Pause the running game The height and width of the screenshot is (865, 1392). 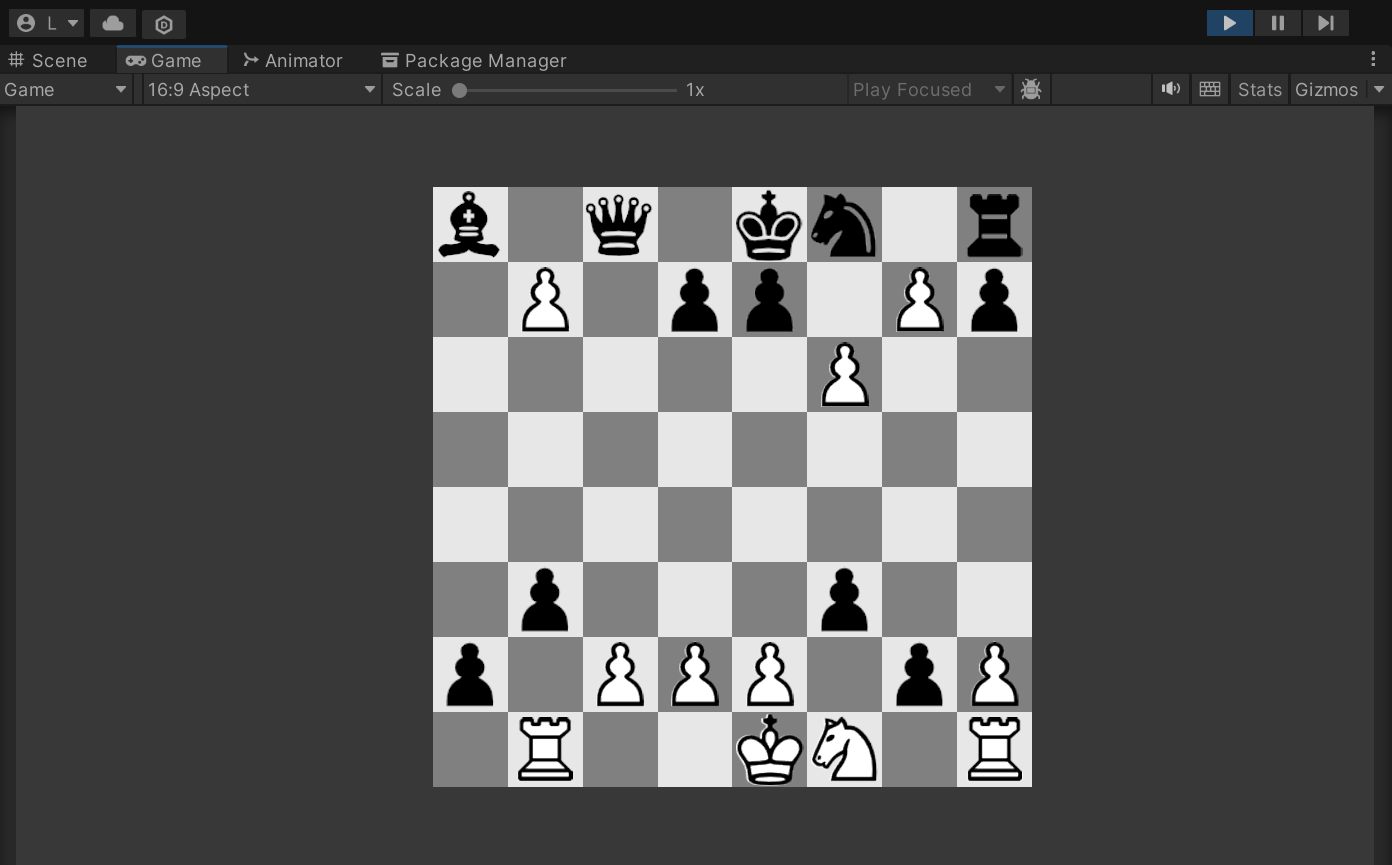[1278, 23]
